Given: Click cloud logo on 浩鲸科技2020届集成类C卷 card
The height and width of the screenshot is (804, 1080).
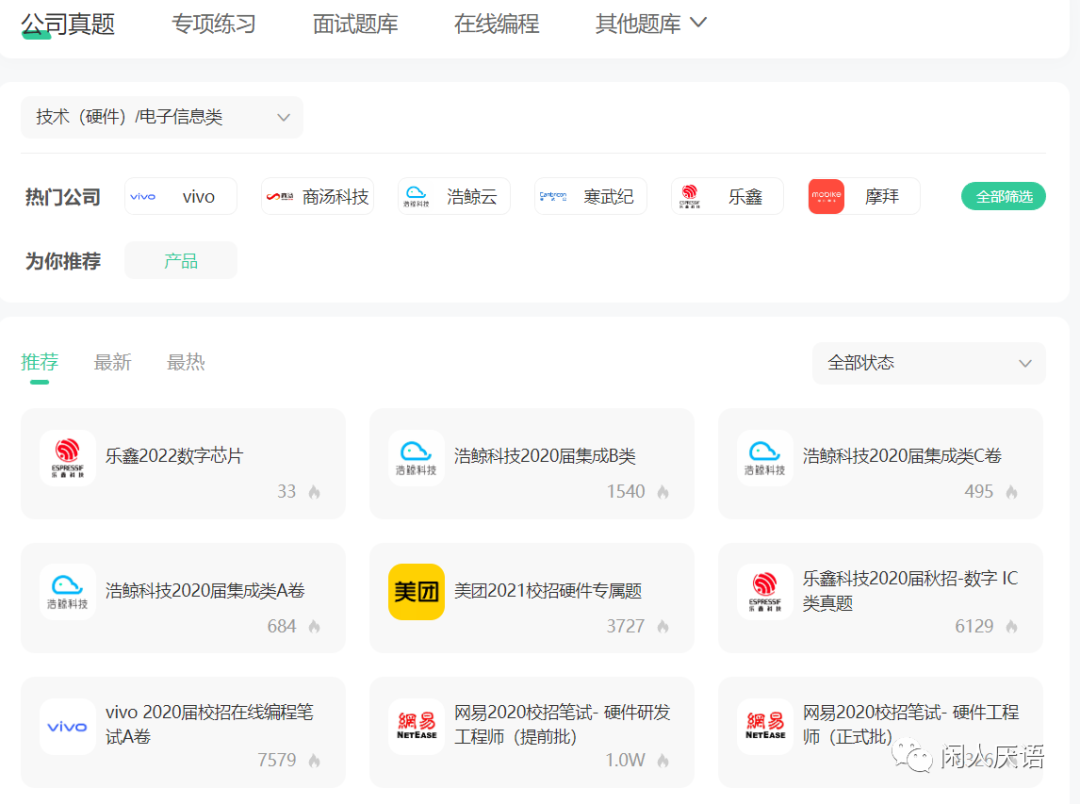Looking at the screenshot, I should click(765, 458).
